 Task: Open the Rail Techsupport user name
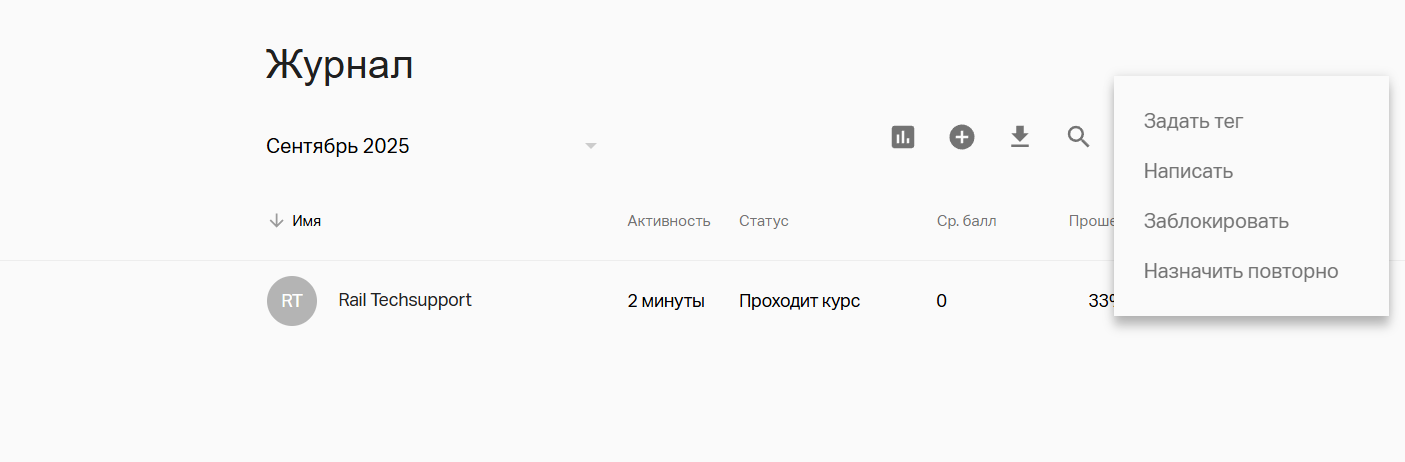(405, 300)
